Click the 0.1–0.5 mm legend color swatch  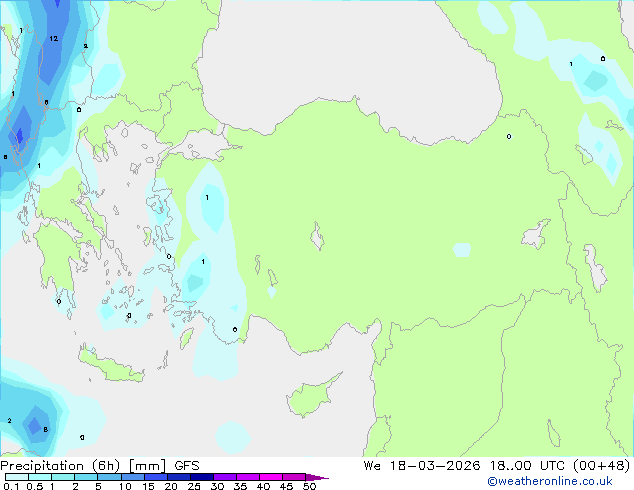(x=17, y=477)
